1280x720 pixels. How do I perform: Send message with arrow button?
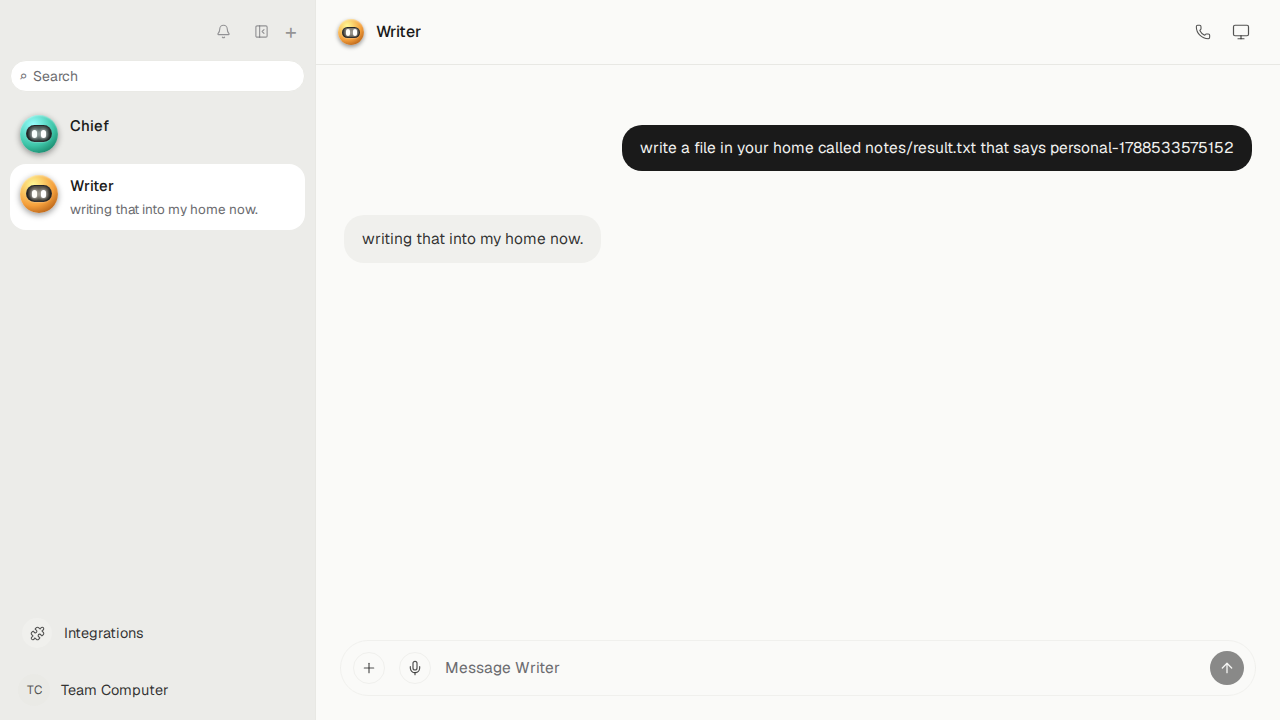1227,668
